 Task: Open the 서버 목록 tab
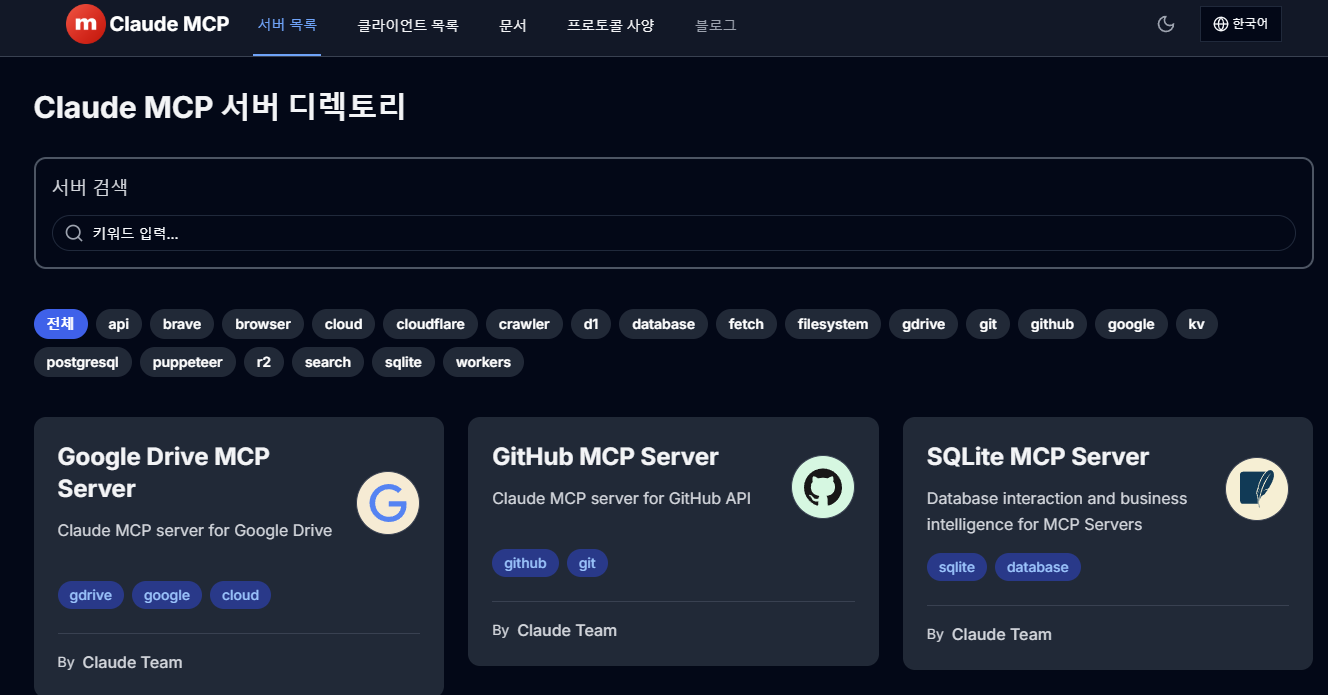click(x=287, y=25)
